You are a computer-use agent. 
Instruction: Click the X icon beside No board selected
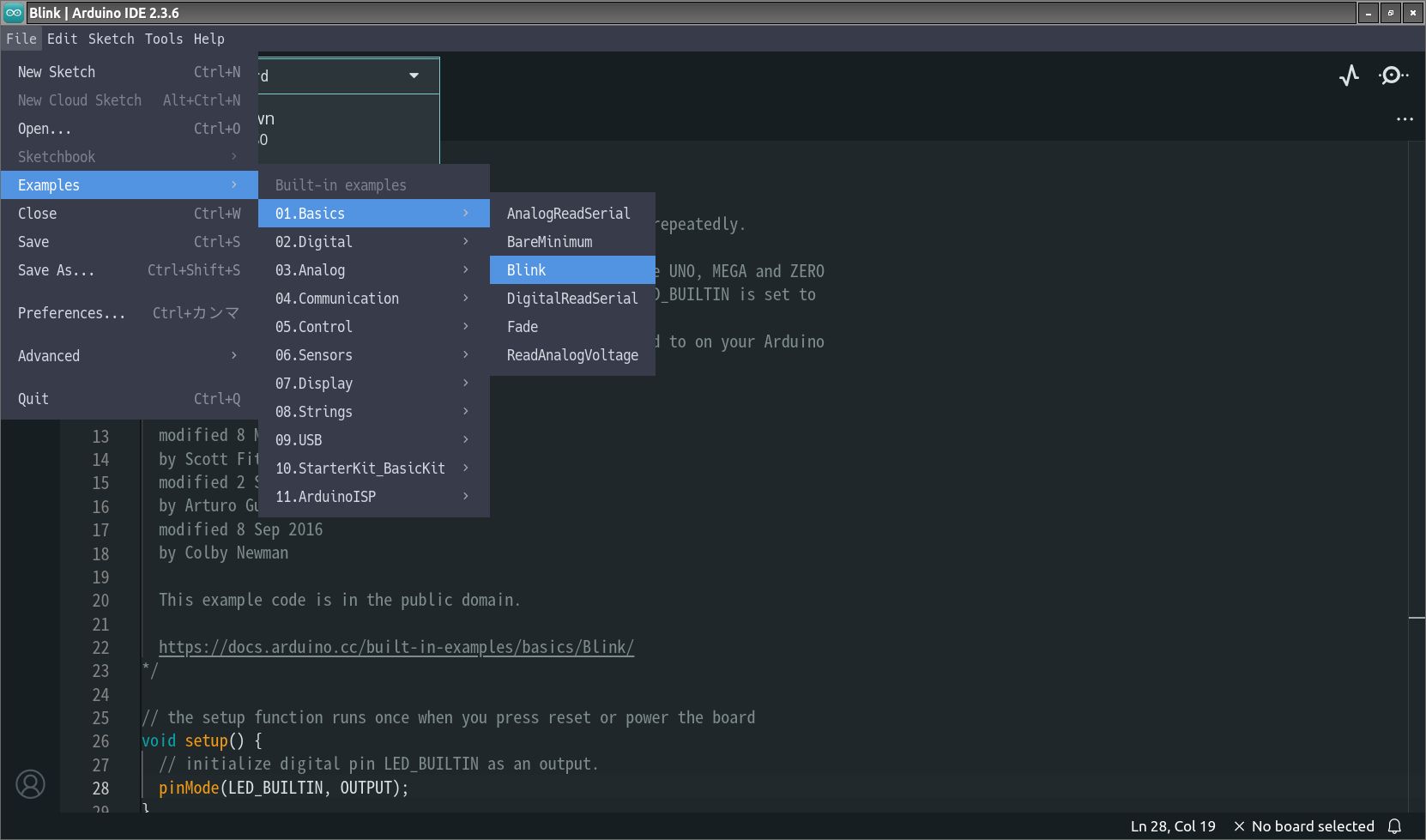[1239, 826]
